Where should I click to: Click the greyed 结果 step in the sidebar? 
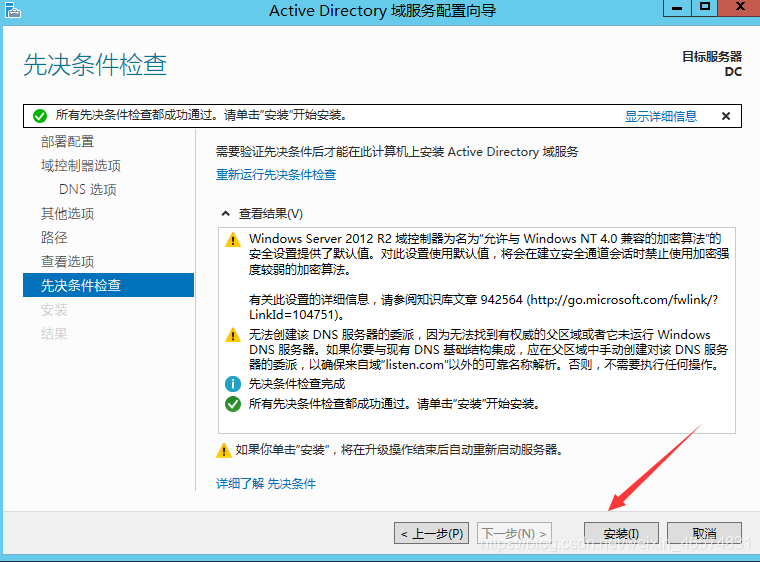[54, 334]
